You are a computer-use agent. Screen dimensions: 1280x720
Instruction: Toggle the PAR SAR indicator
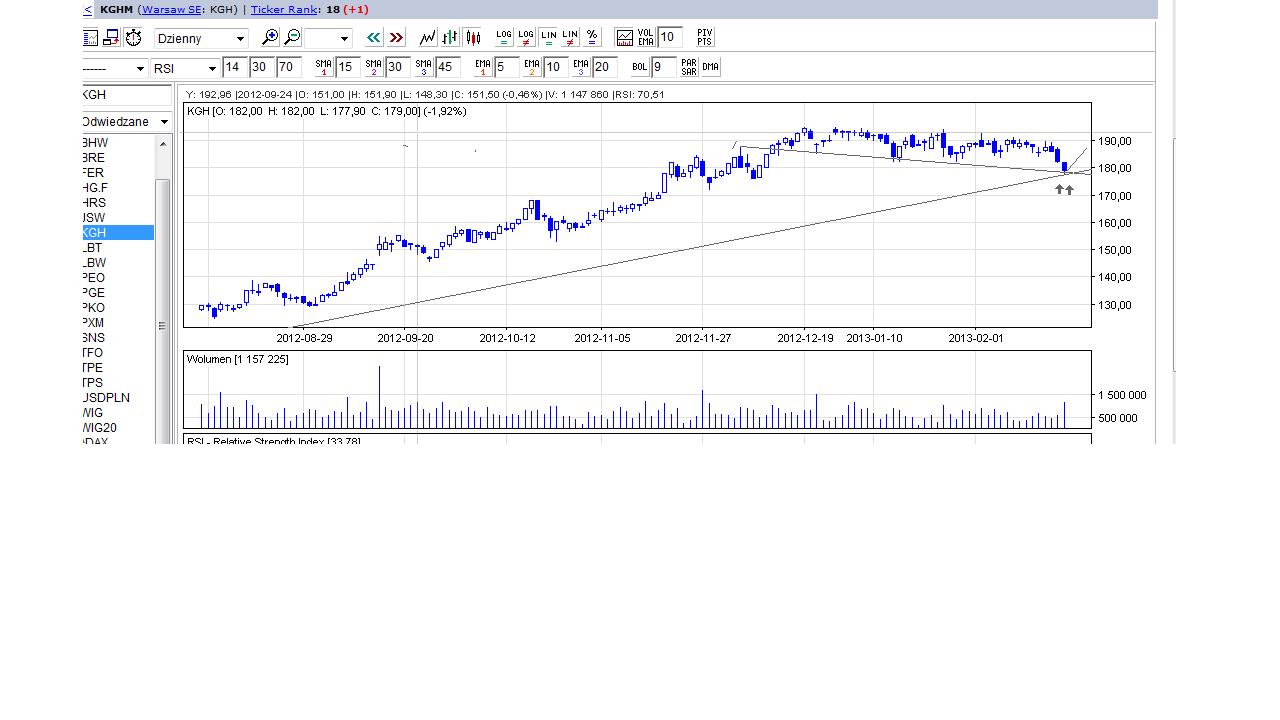(x=689, y=68)
